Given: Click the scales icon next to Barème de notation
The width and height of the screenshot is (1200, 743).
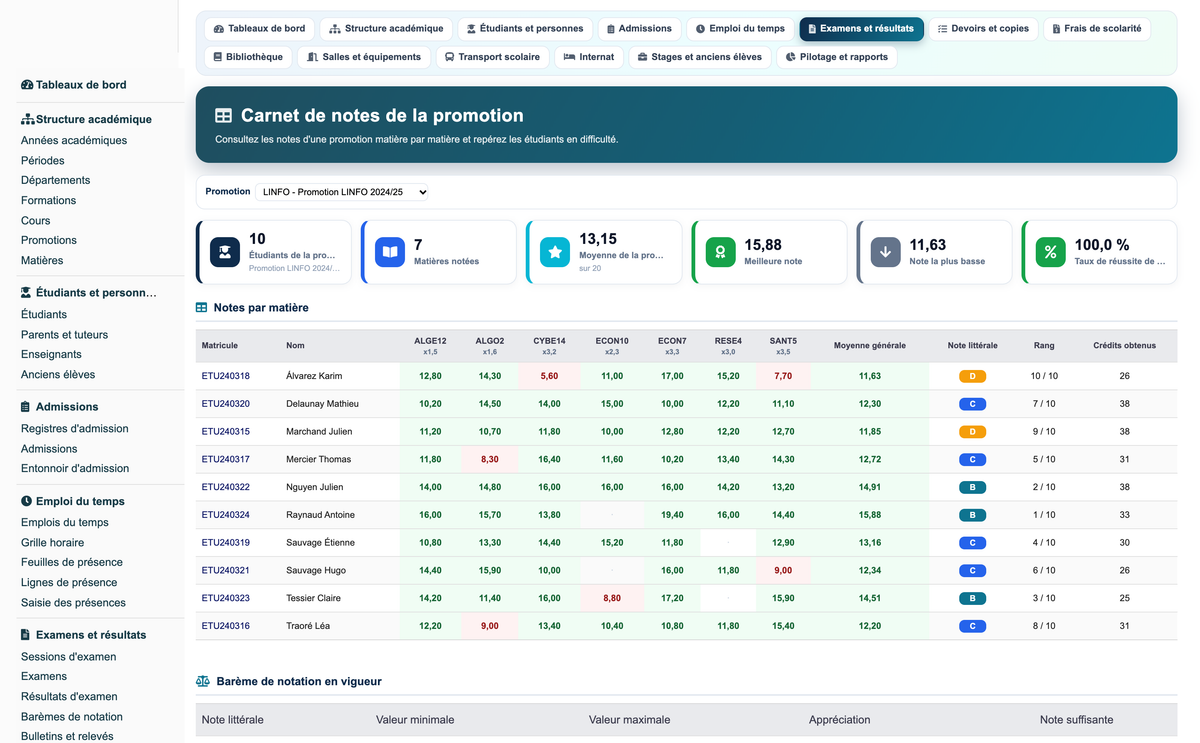Looking at the screenshot, I should (203, 681).
